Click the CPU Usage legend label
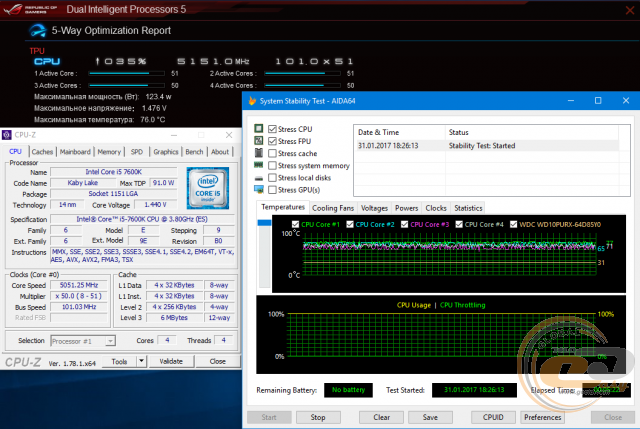The width and height of the screenshot is (640, 429). pos(413,305)
